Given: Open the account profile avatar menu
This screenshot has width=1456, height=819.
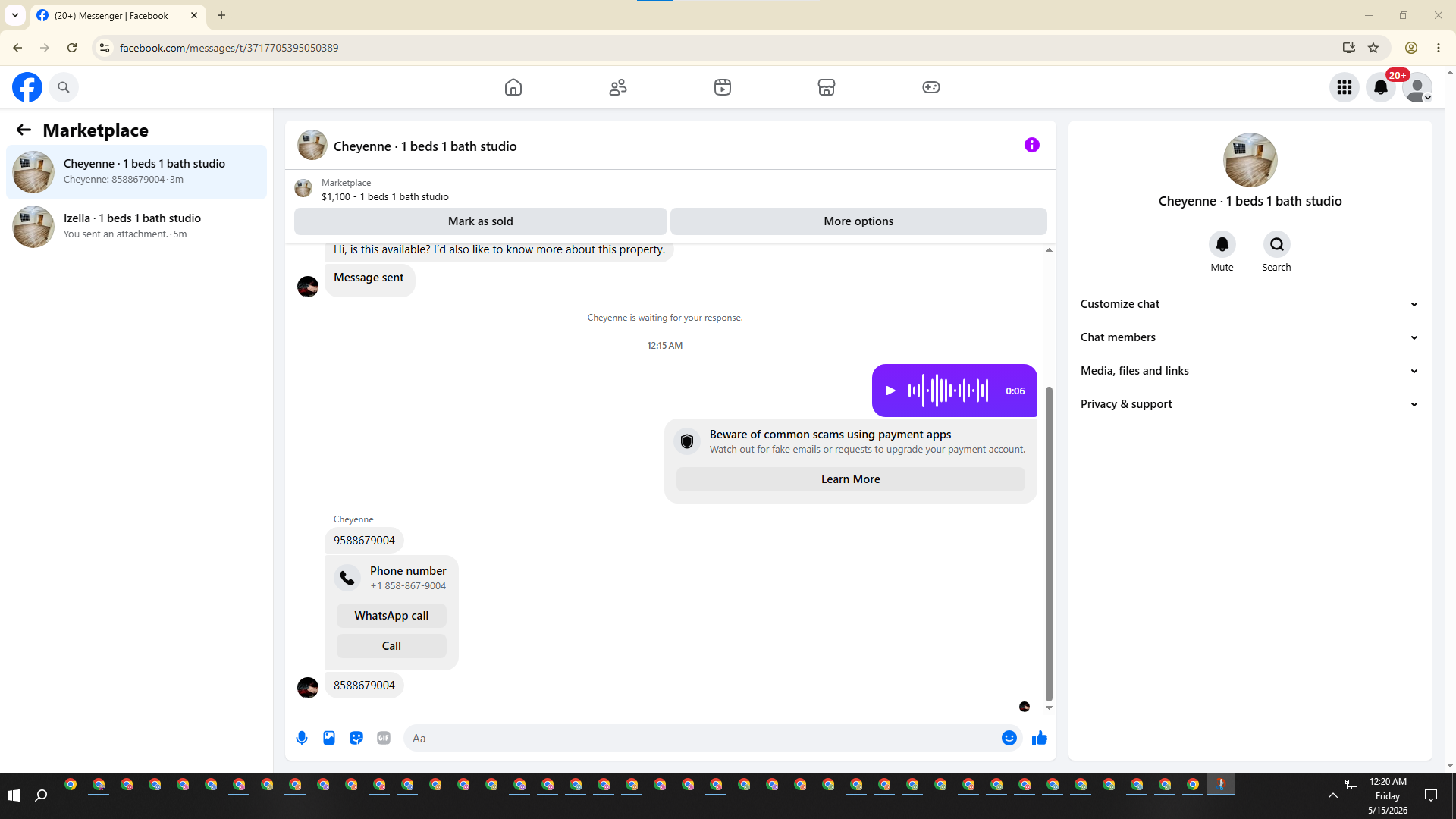Looking at the screenshot, I should click(1417, 87).
